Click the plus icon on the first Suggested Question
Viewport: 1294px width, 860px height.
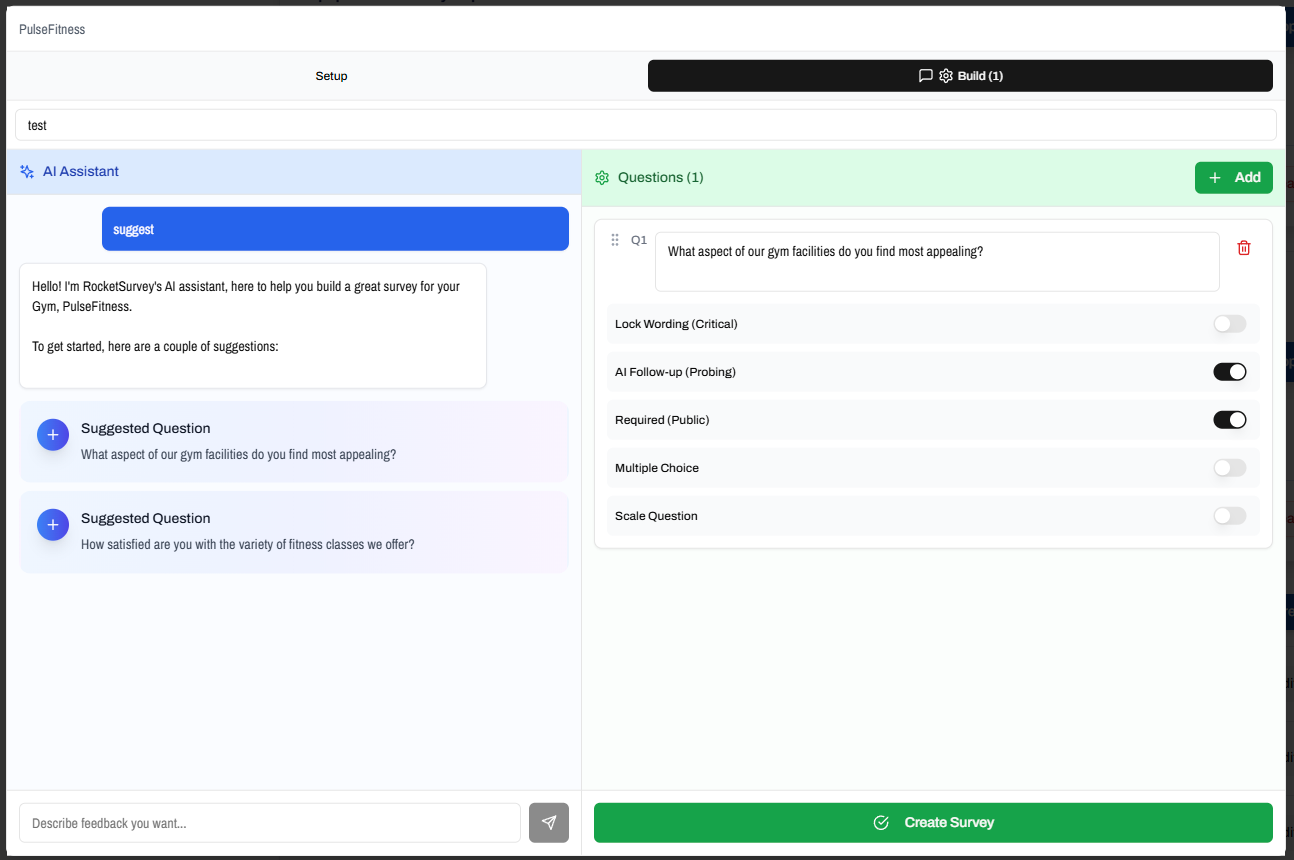[52, 434]
